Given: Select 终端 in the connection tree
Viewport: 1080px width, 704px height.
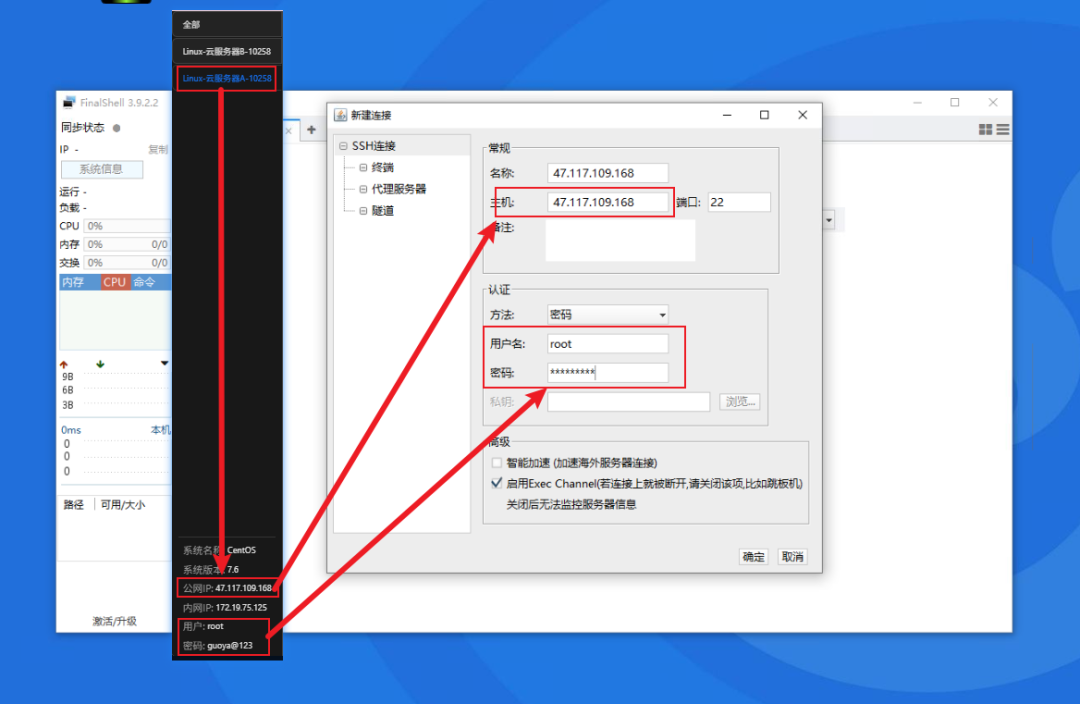Looking at the screenshot, I should click(x=382, y=167).
